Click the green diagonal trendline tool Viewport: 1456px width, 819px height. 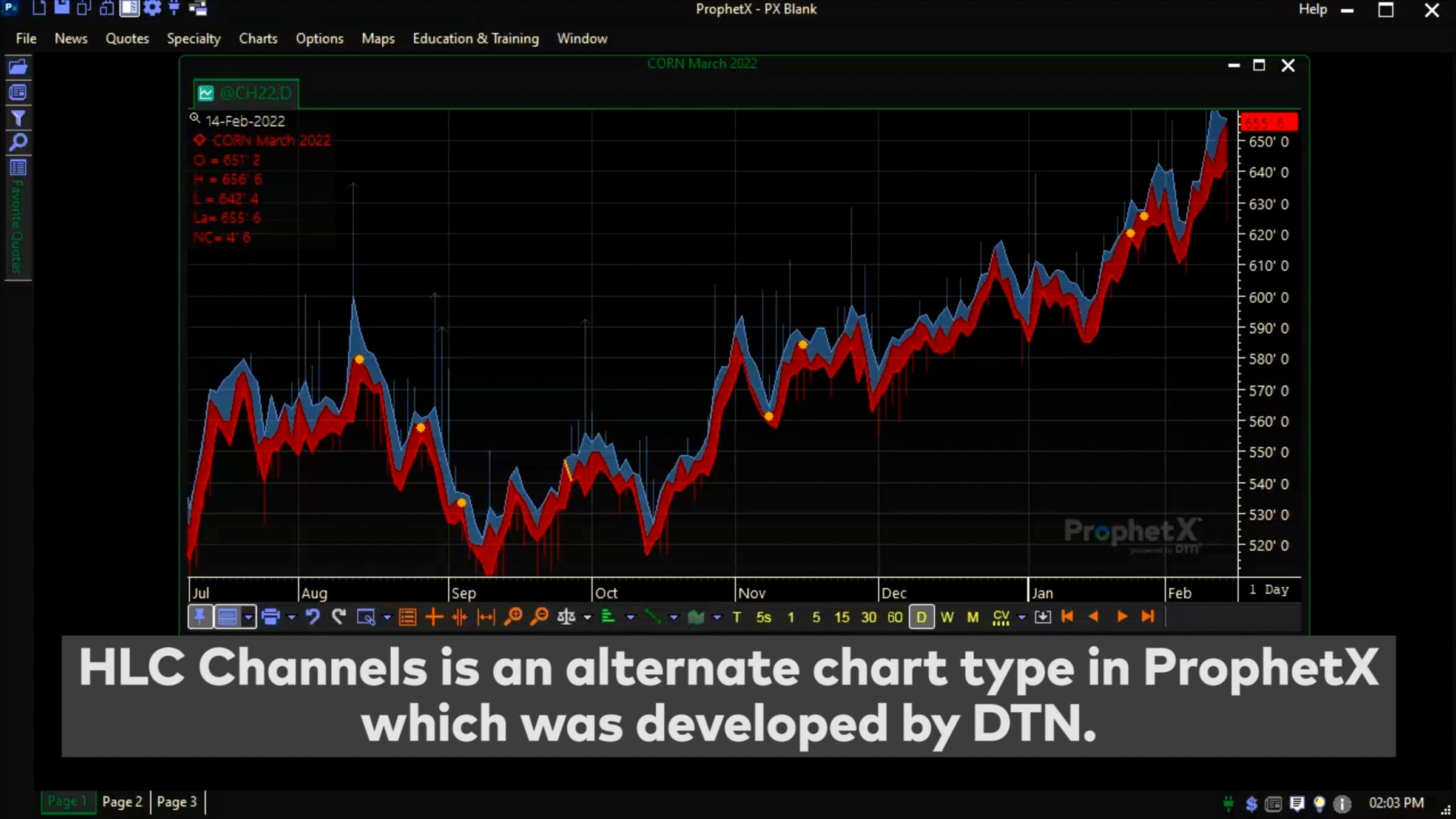652,617
